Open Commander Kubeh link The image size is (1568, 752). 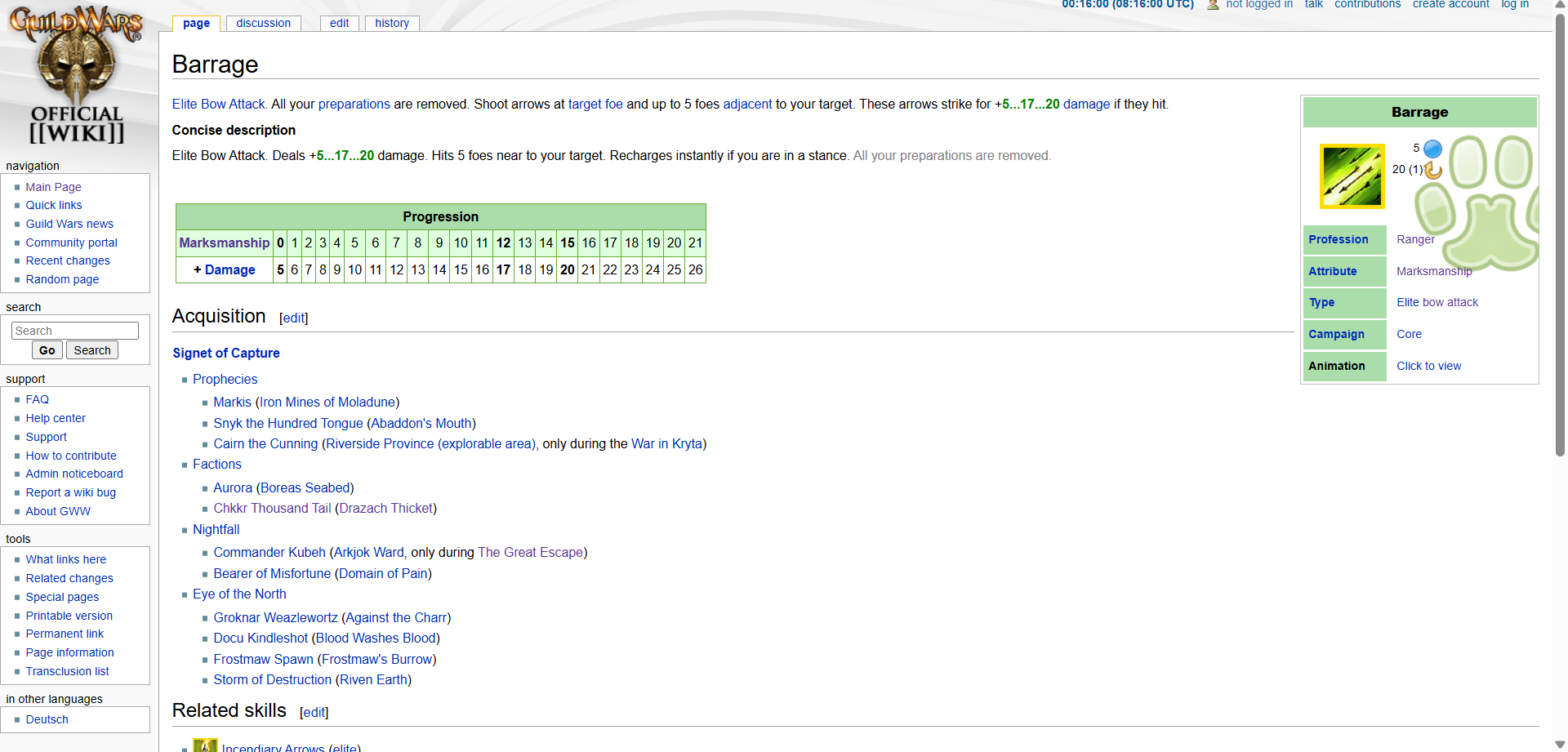click(269, 552)
